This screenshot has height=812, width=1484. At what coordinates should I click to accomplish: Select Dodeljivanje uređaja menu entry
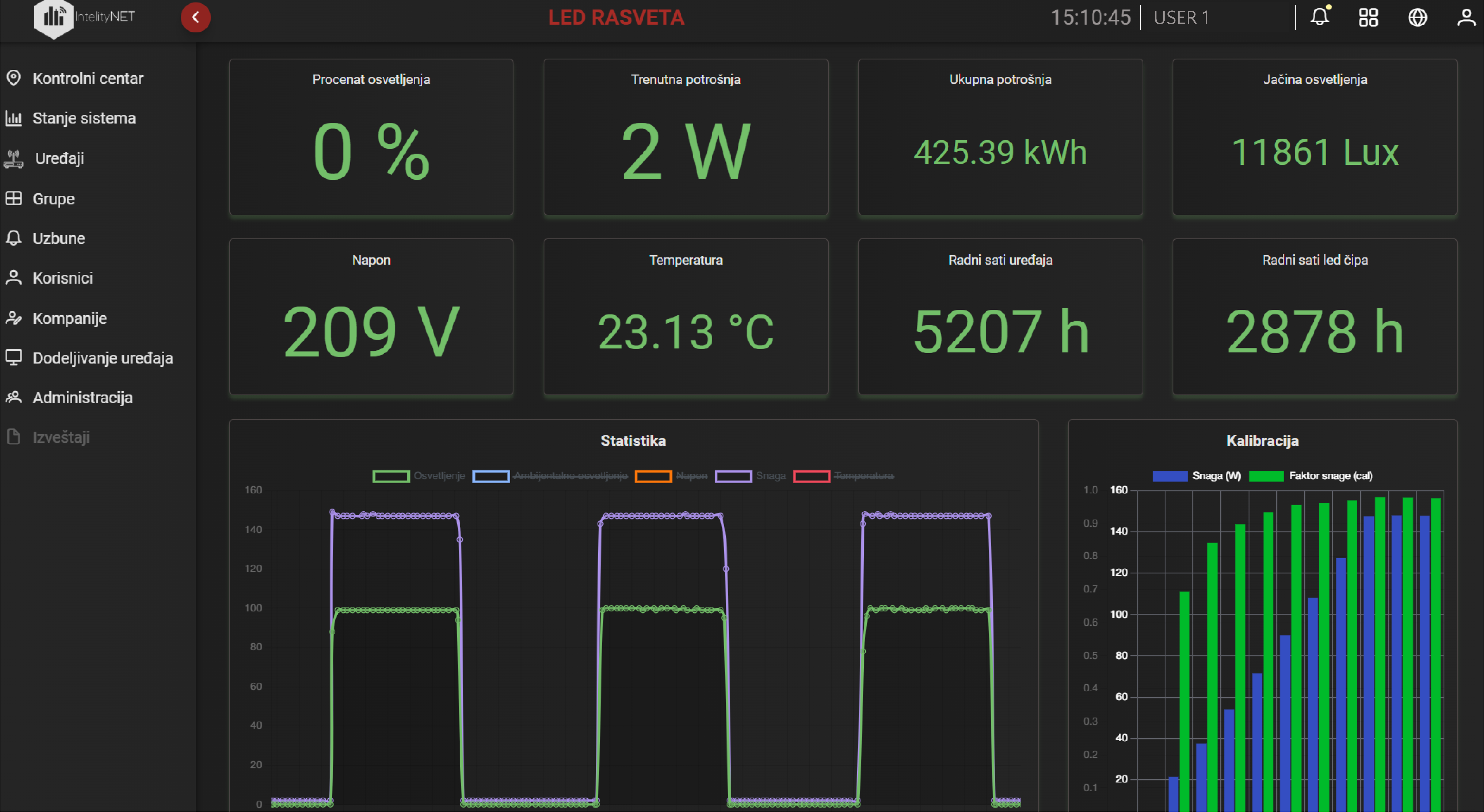[103, 358]
